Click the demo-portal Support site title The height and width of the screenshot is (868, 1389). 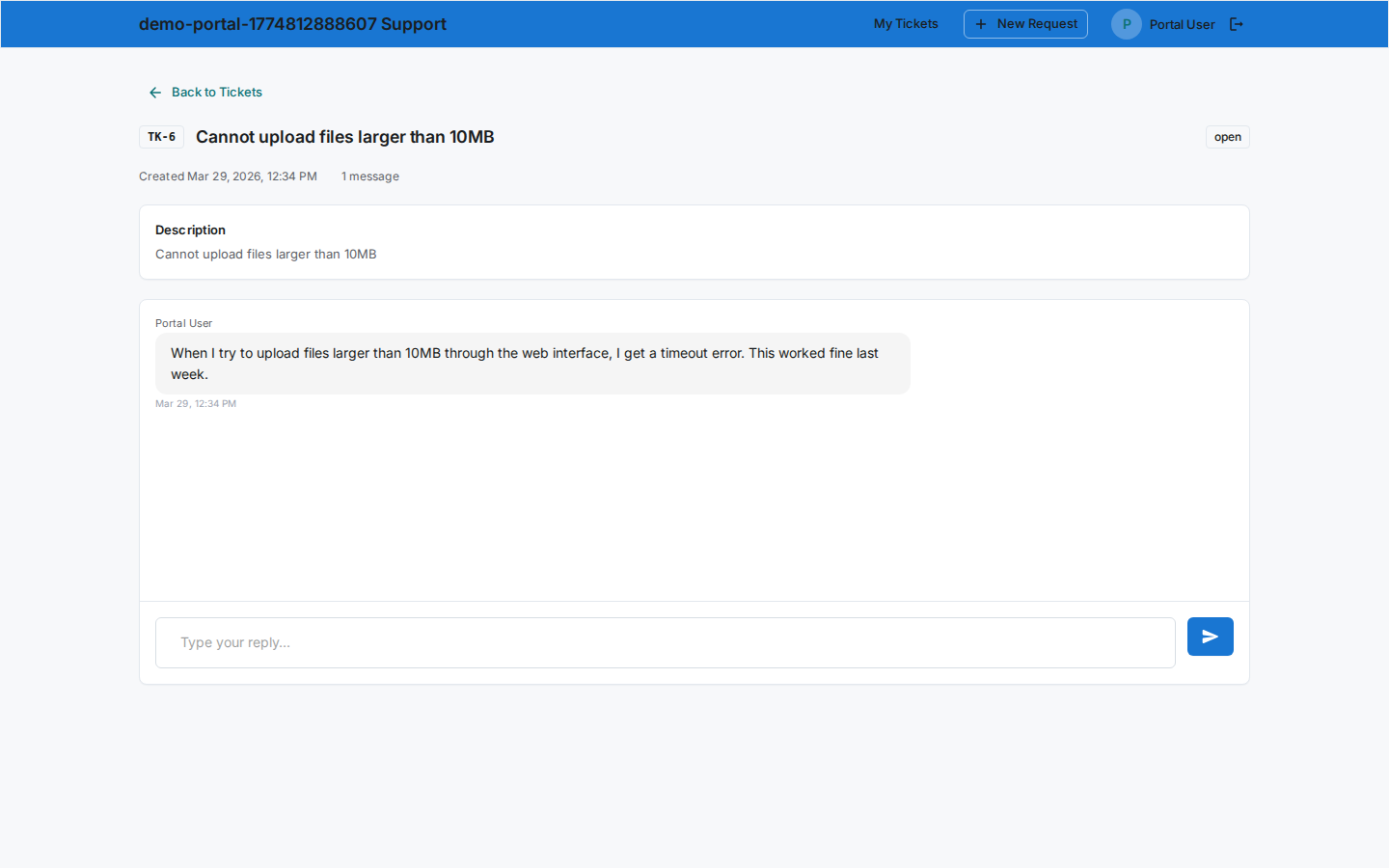[292, 24]
